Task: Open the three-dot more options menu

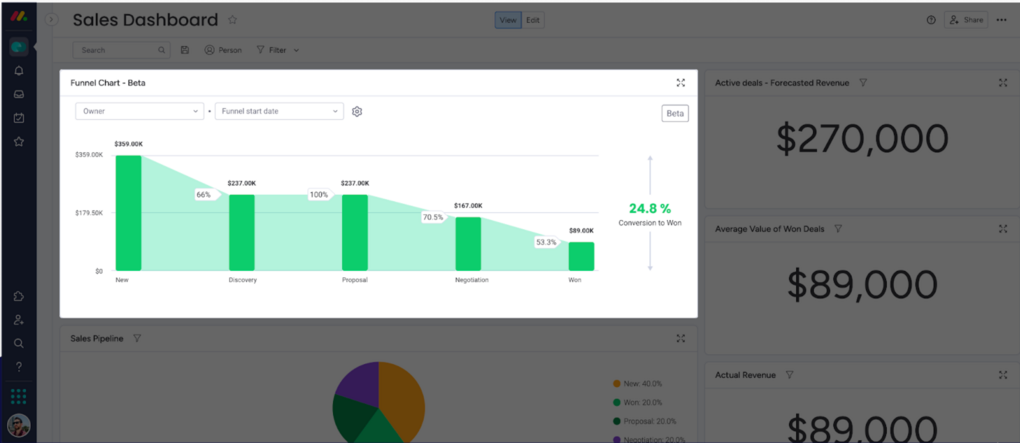Action: tap(1001, 20)
